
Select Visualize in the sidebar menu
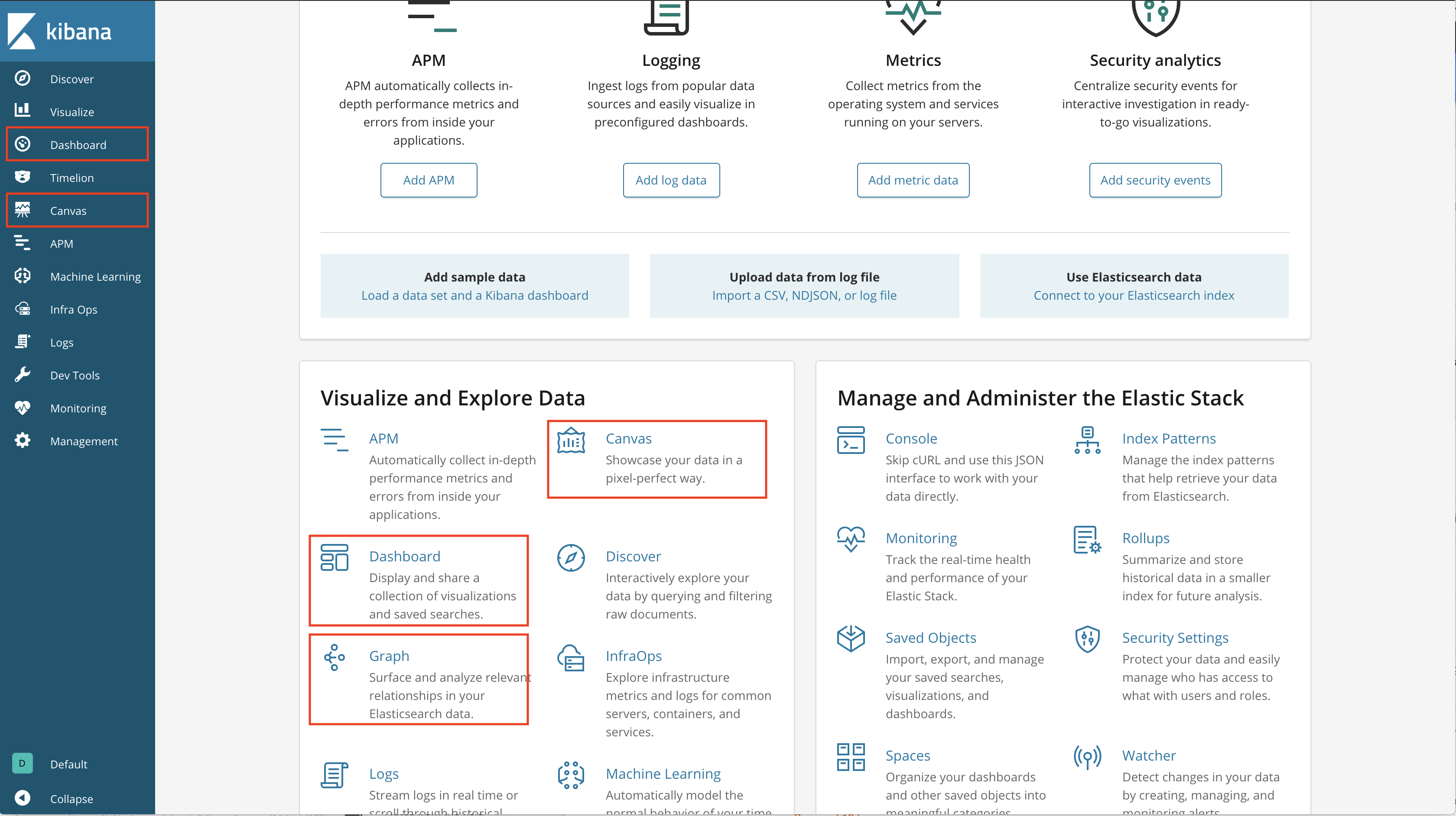click(72, 112)
